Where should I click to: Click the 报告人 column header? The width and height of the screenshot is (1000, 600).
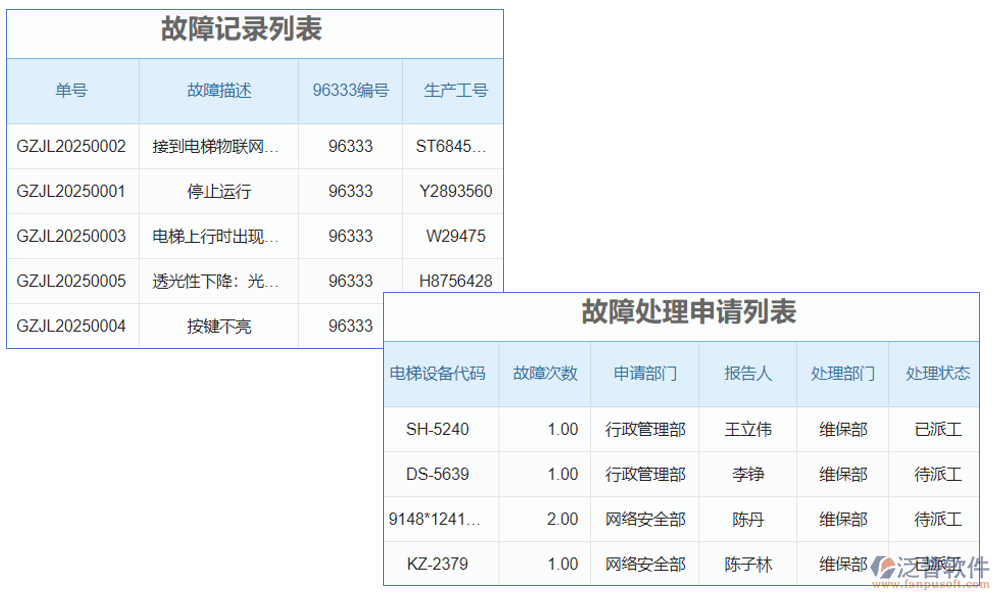click(x=747, y=374)
